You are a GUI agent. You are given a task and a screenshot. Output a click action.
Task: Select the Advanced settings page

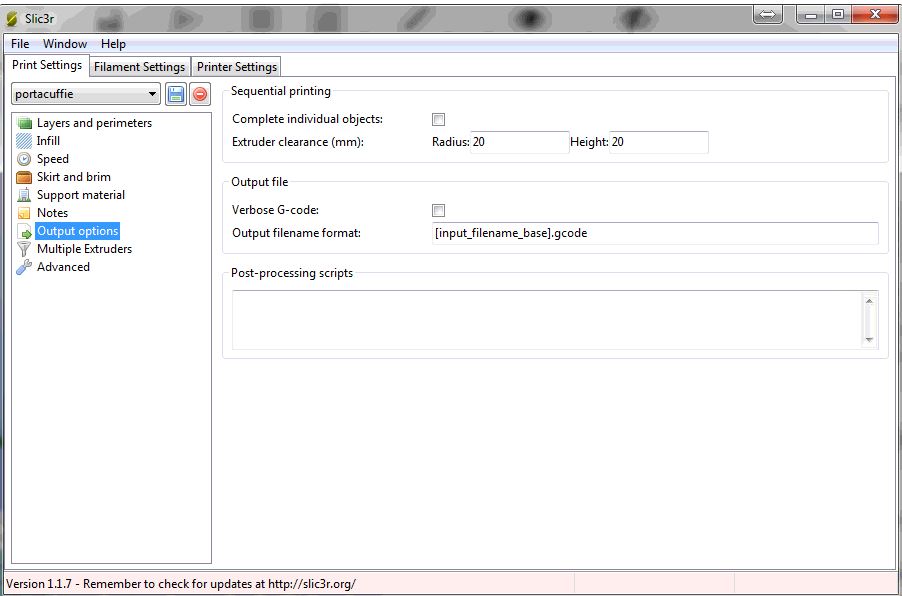63,267
